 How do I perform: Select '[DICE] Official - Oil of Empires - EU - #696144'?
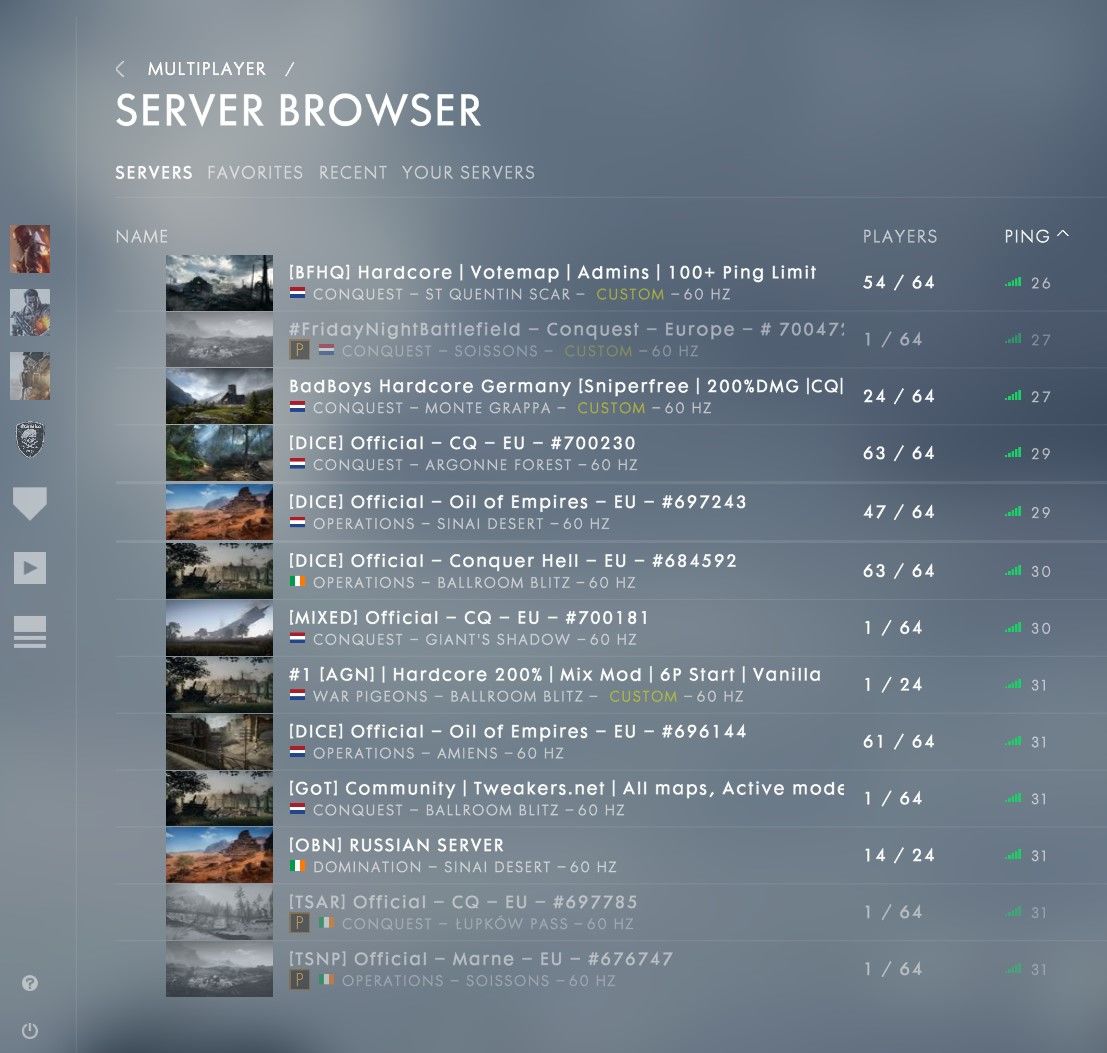(611, 742)
